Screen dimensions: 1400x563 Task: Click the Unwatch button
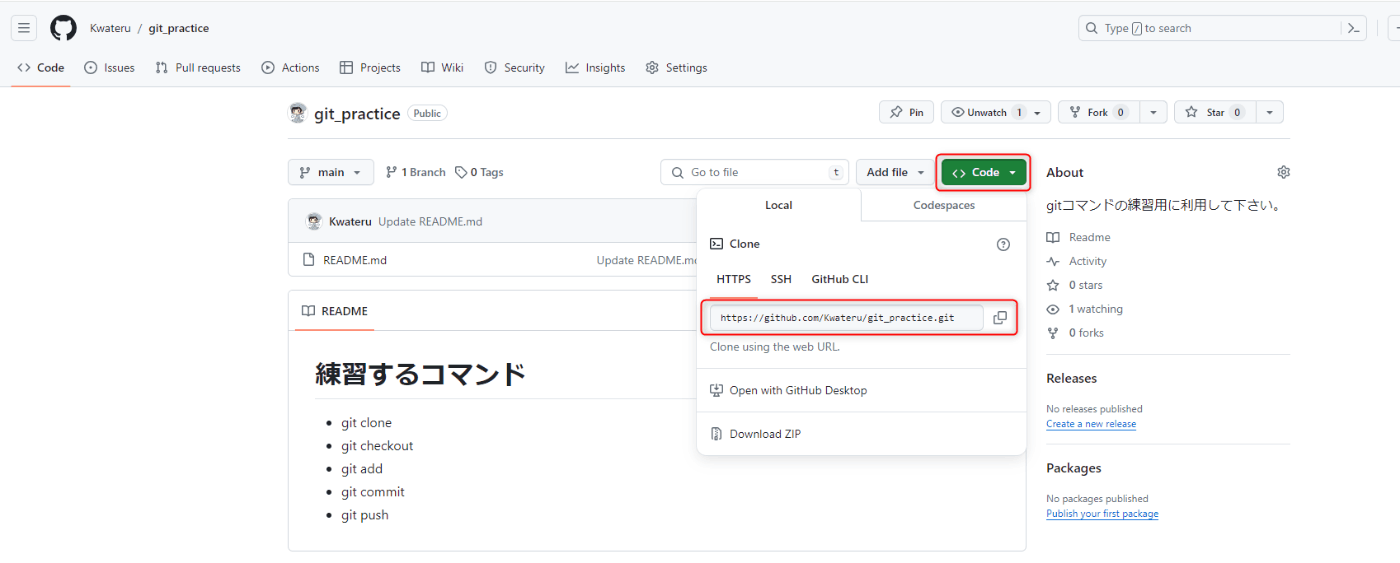996,112
